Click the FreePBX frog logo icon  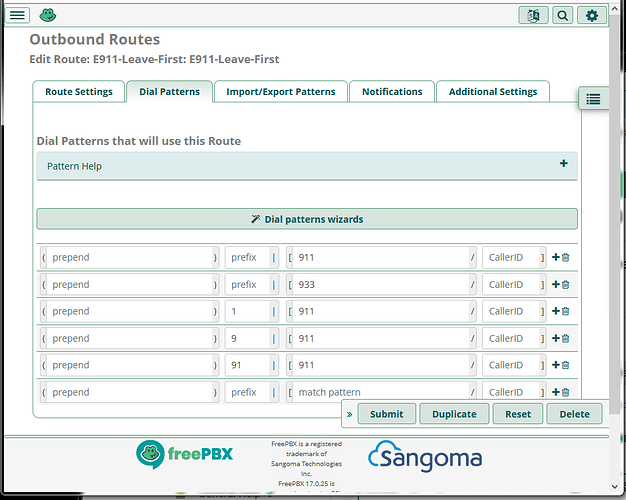pyautogui.click(x=47, y=15)
